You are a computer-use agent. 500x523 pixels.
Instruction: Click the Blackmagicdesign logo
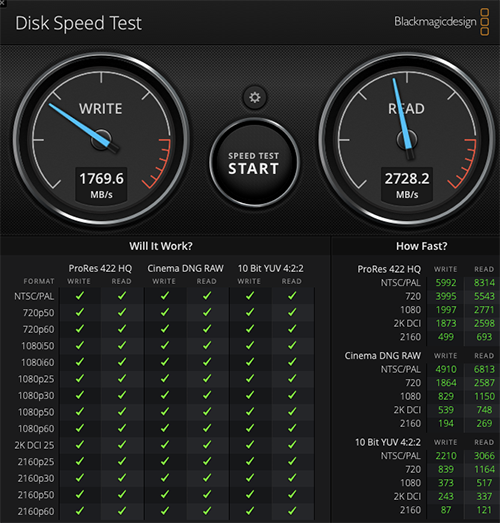point(441,22)
